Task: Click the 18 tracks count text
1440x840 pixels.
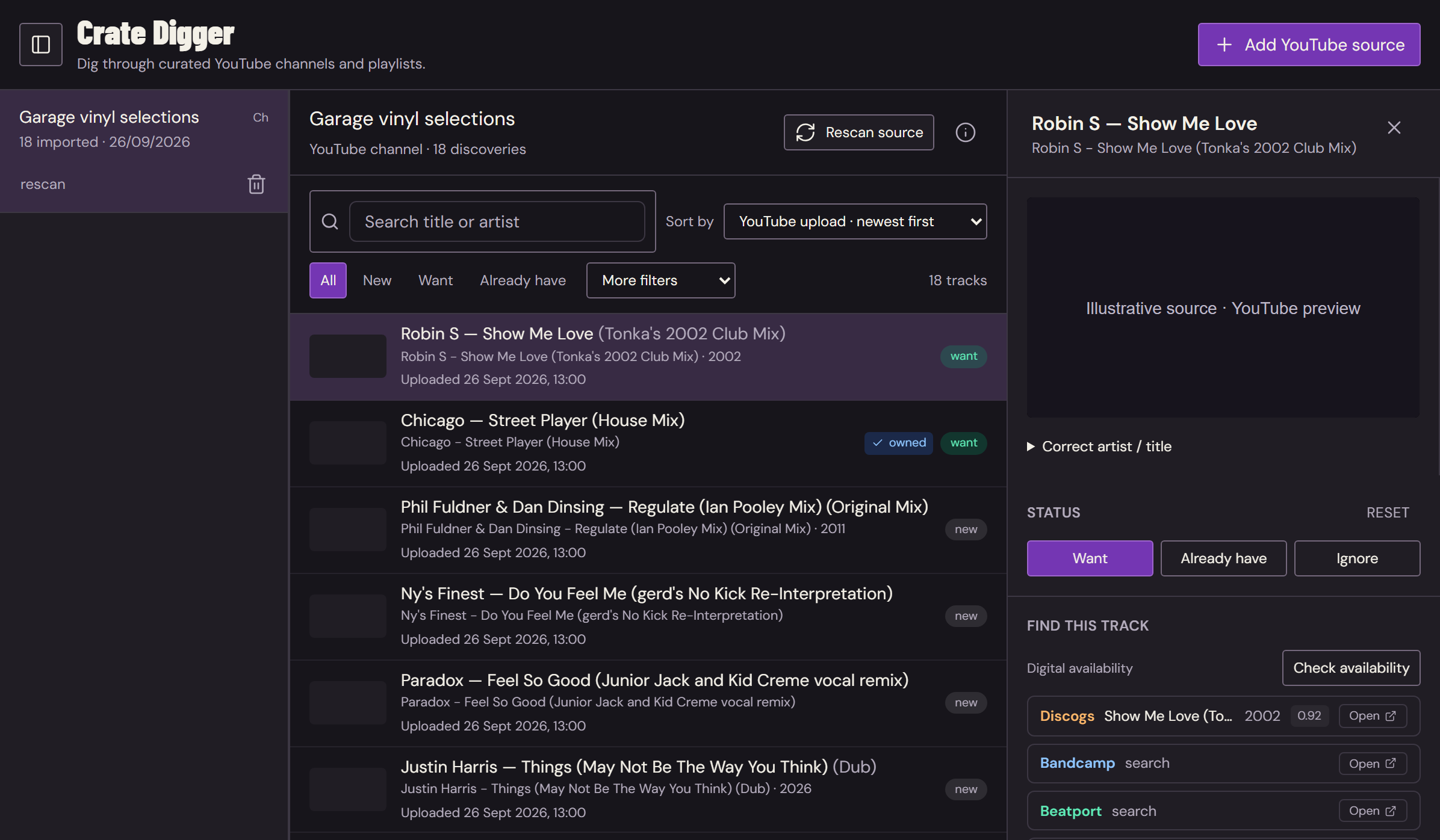Action: pos(957,280)
